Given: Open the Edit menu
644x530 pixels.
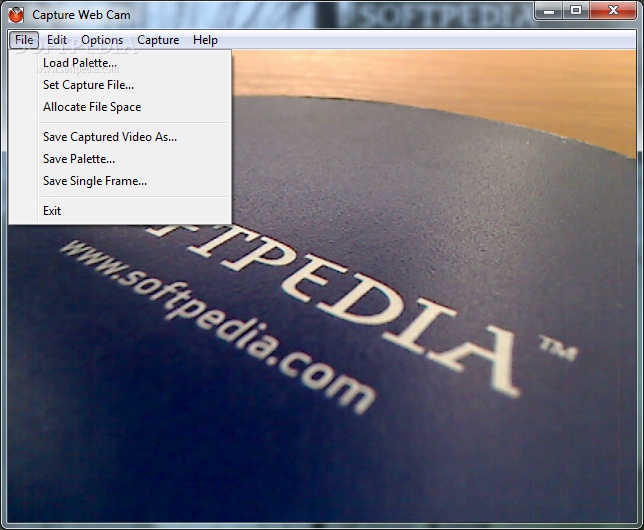Looking at the screenshot, I should click(x=57, y=40).
